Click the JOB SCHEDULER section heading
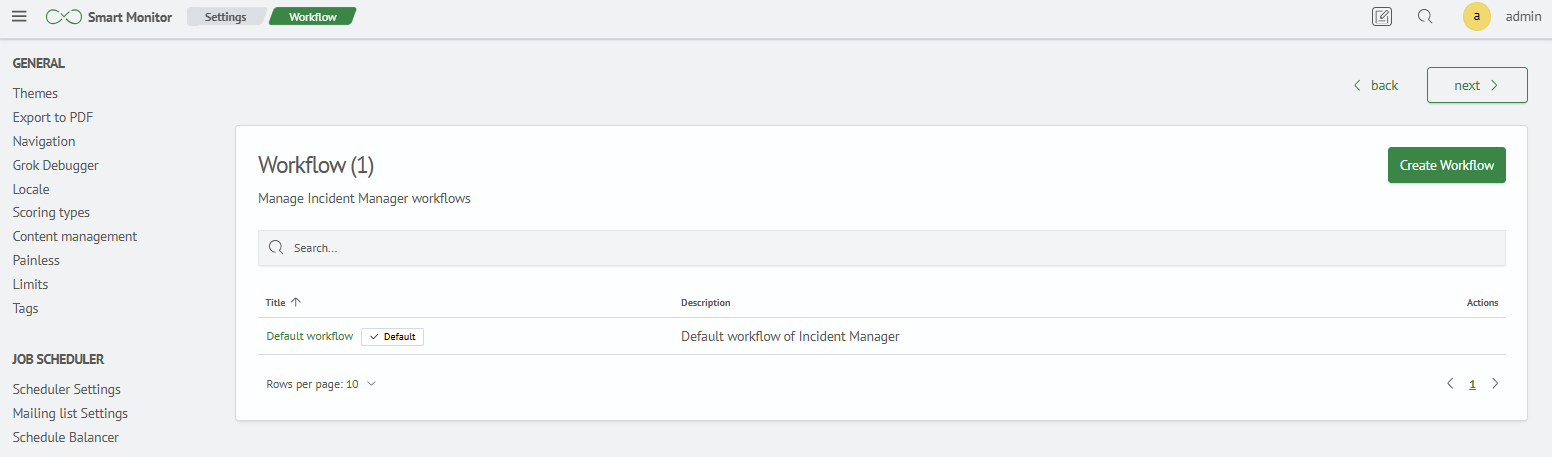The width and height of the screenshot is (1552, 457). click(58, 359)
